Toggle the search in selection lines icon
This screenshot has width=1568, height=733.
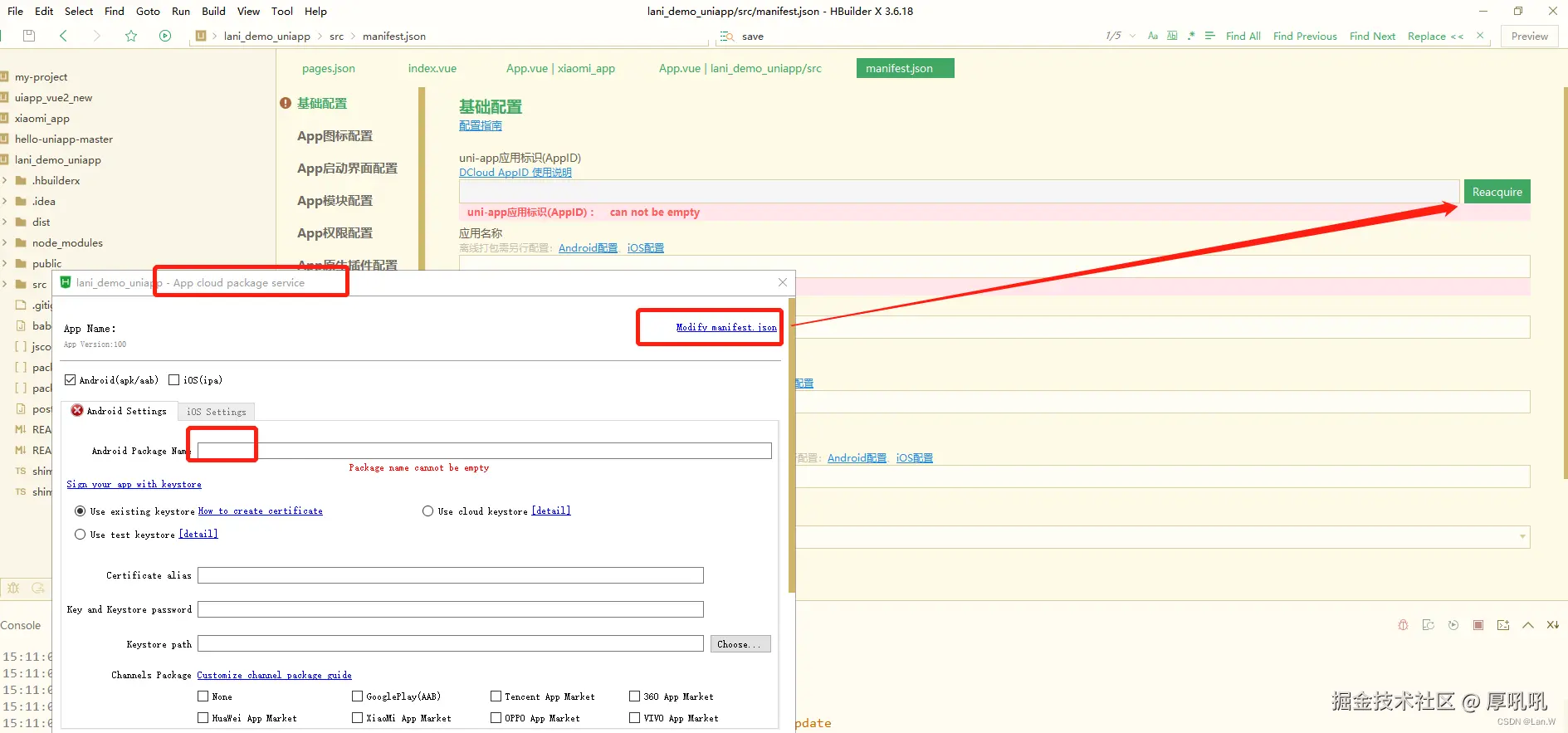1210,36
